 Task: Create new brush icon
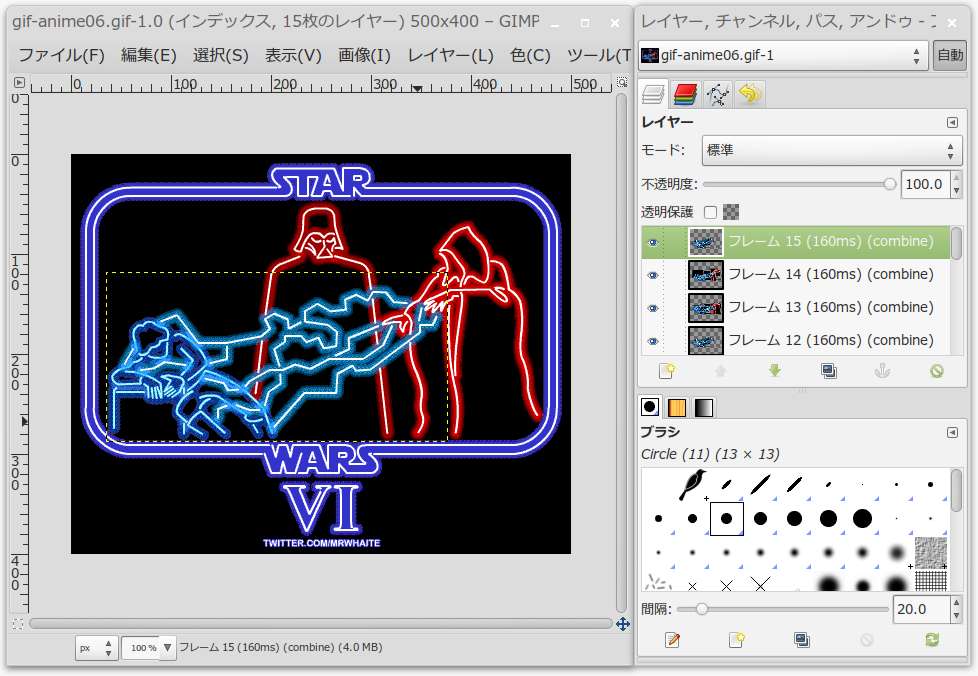(737, 640)
